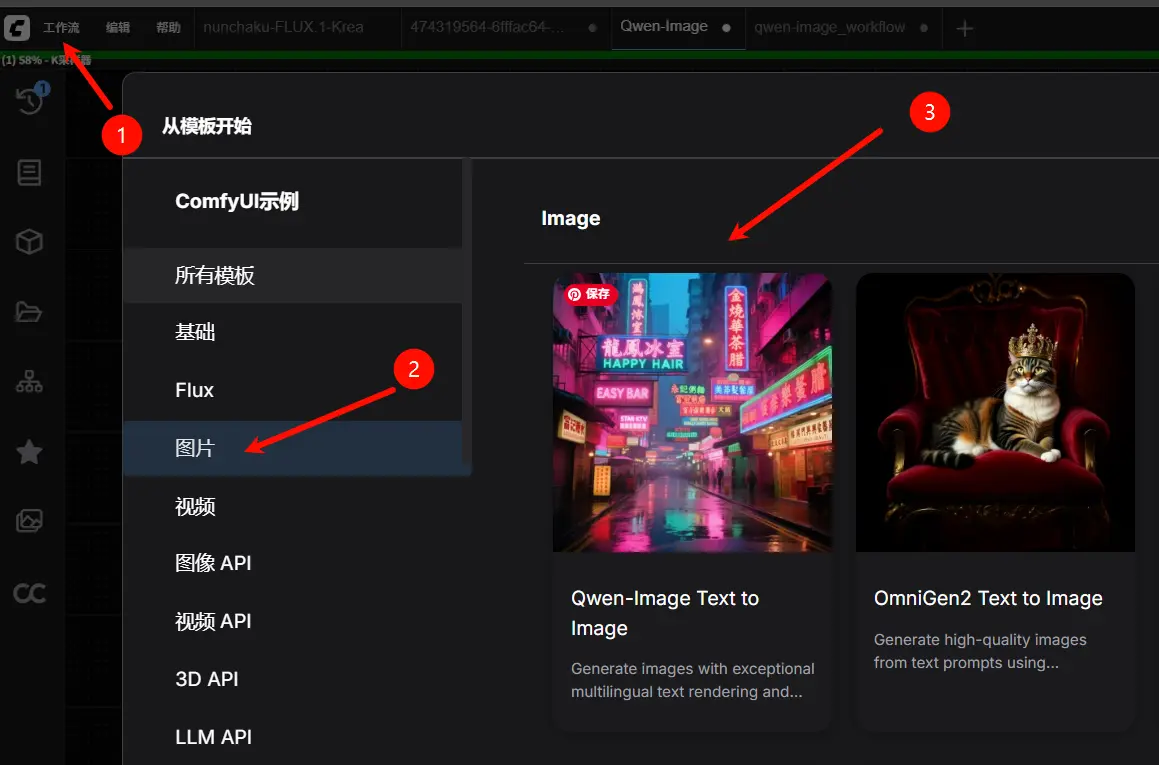Screen dimensions: 1159x765
Task: Open the workflow history panel with notification badge
Action: (28, 99)
